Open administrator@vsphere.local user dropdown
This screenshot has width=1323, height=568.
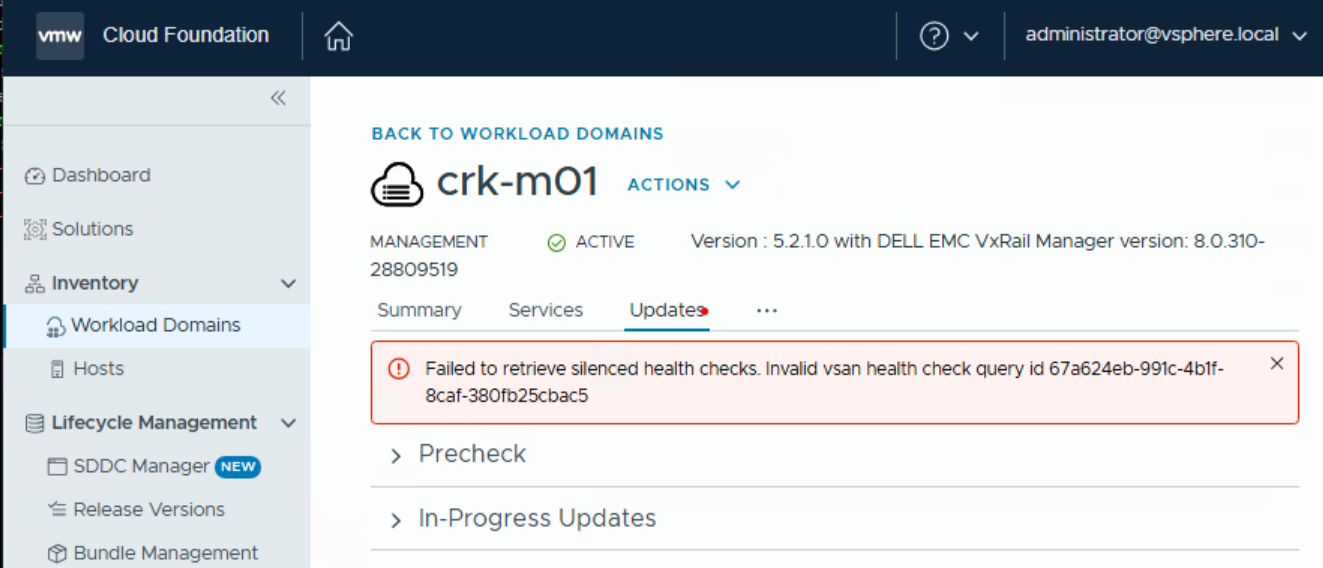coord(1165,35)
